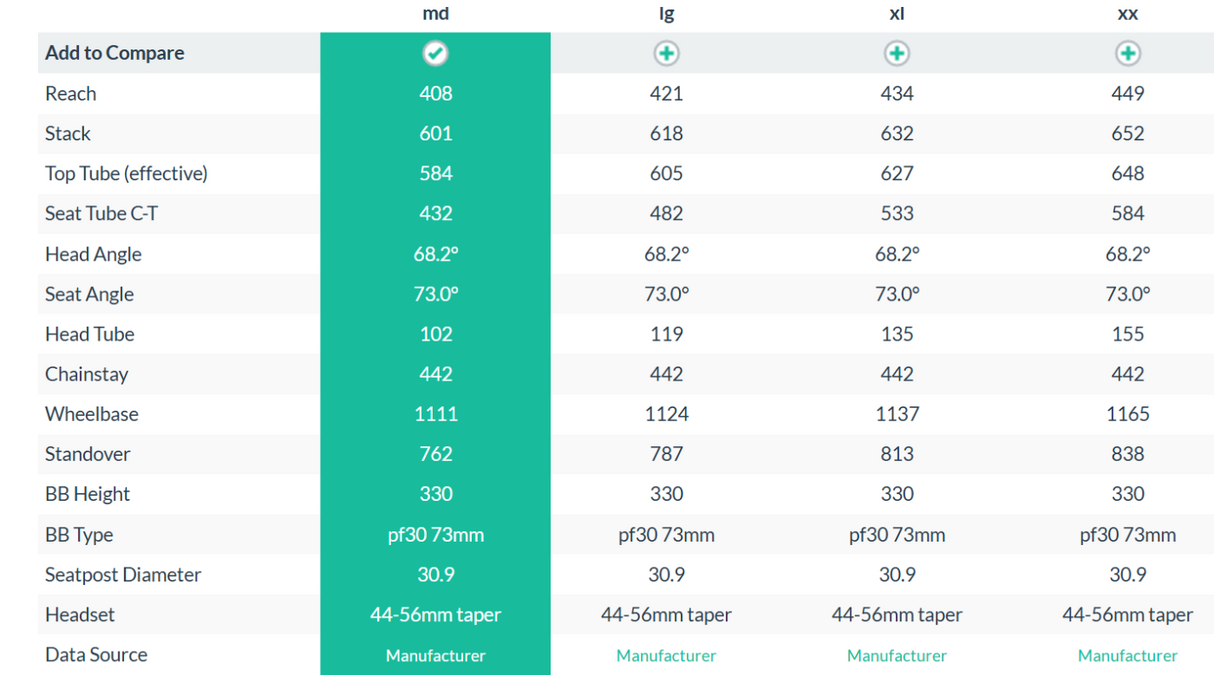Select xx top tube value 648

pyautogui.click(x=1127, y=174)
